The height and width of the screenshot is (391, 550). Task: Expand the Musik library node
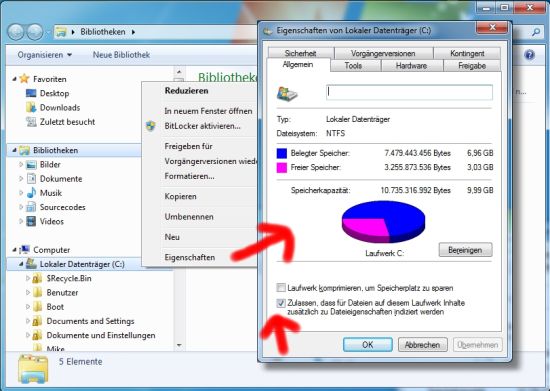pyautogui.click(x=21, y=193)
